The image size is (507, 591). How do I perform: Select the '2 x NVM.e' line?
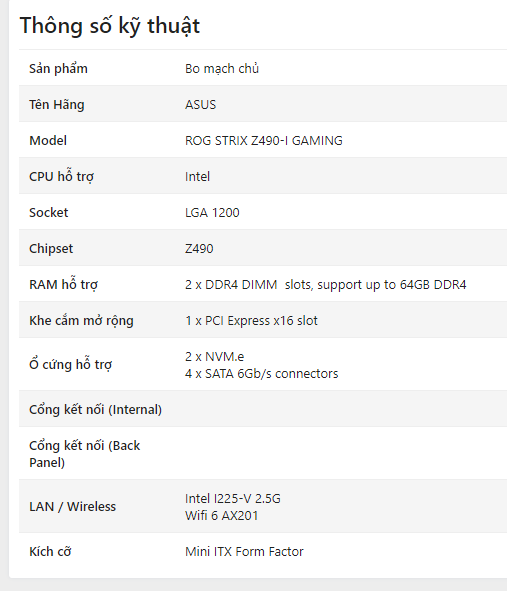click(x=214, y=356)
